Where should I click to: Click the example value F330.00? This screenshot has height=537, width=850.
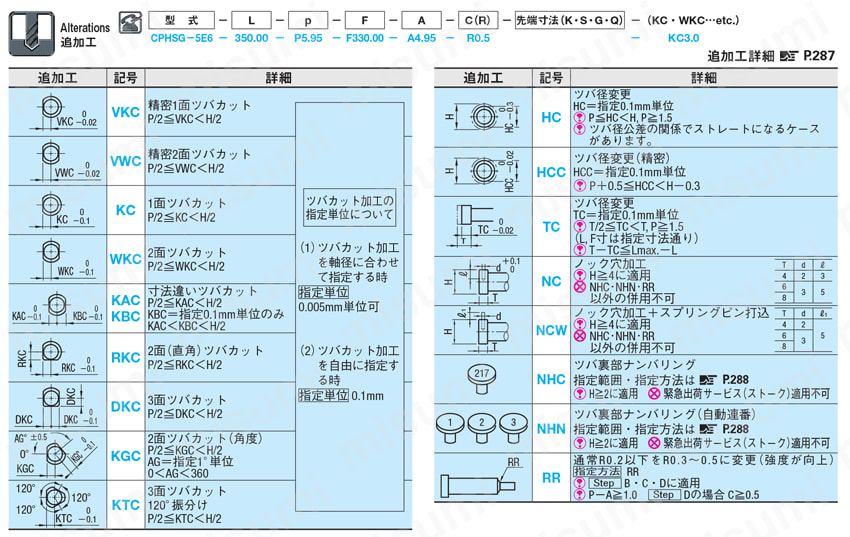coord(365,38)
